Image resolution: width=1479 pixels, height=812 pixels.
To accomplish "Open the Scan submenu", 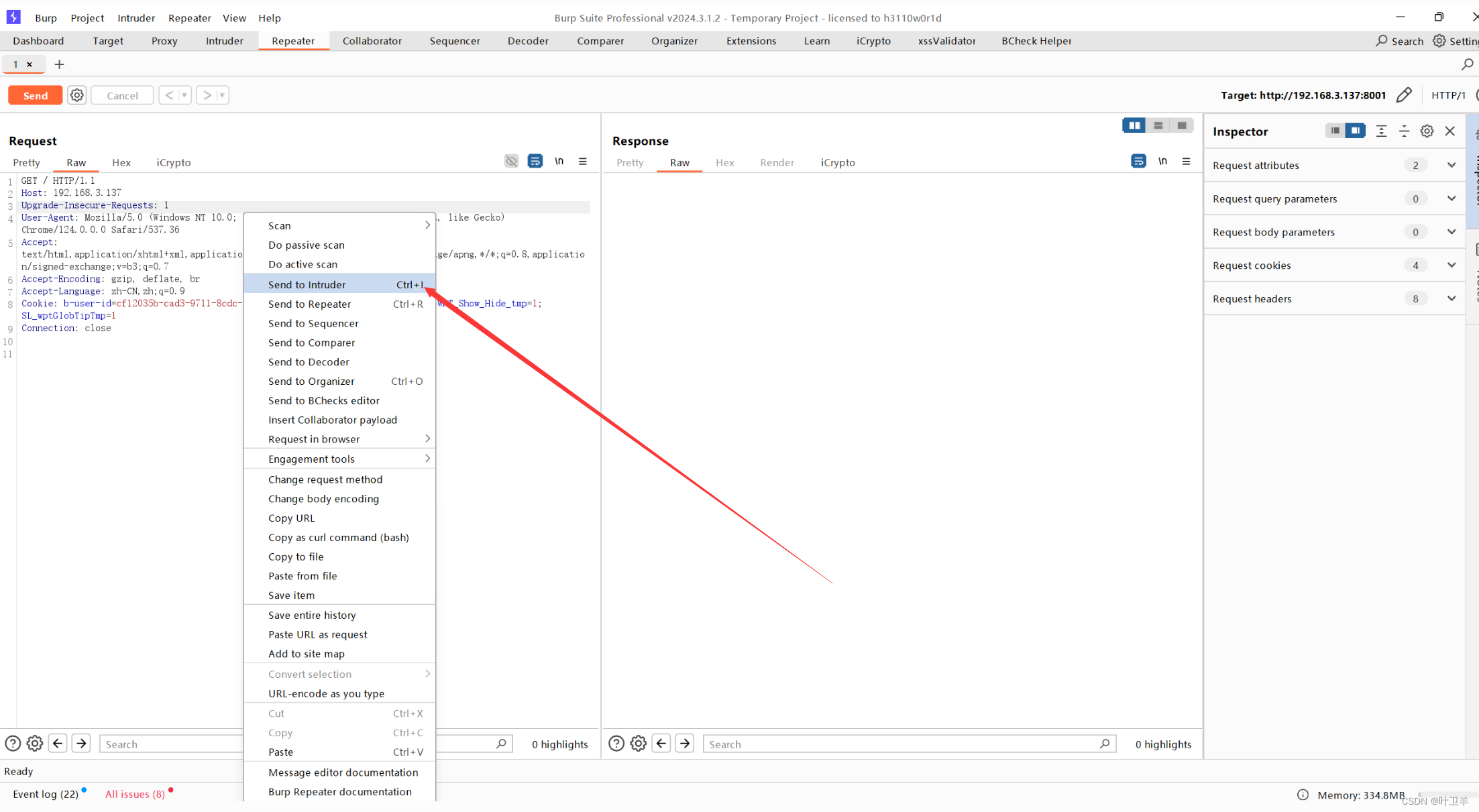I will [x=340, y=225].
